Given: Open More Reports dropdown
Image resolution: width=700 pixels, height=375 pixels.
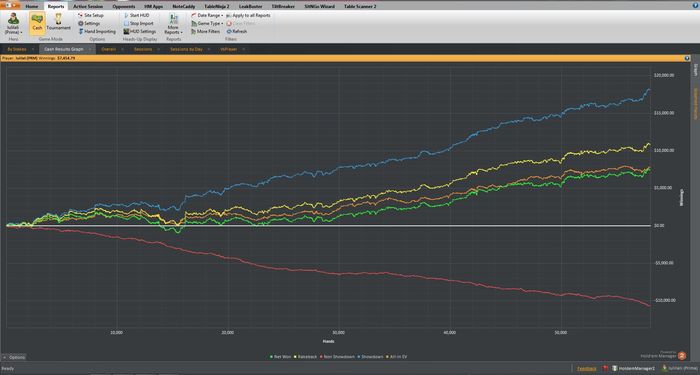Looking at the screenshot, I should pyautogui.click(x=173, y=24).
